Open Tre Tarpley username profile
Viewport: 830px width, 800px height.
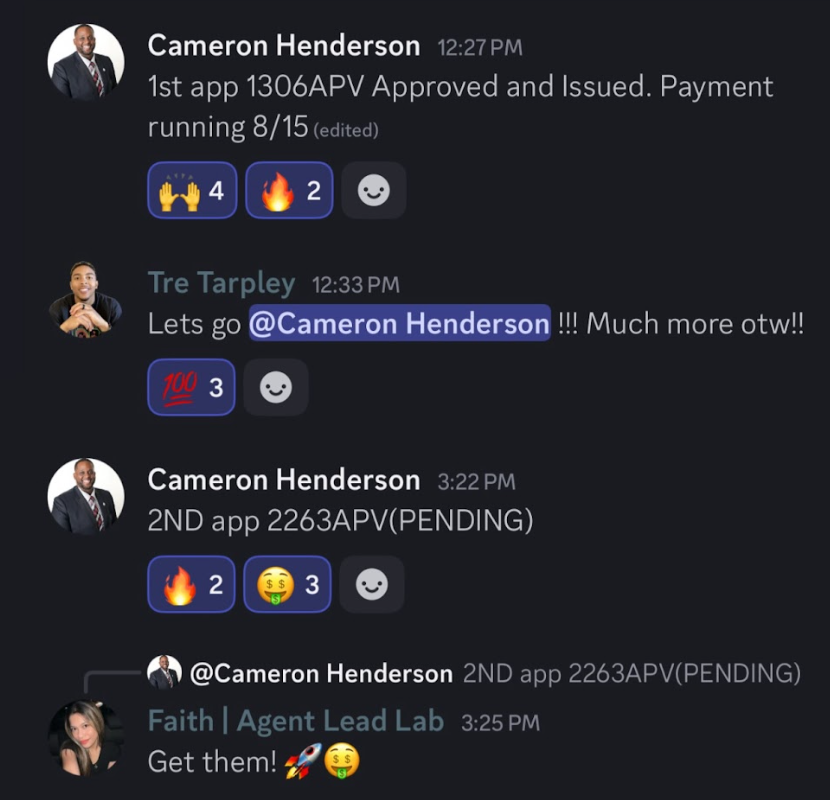pos(221,283)
